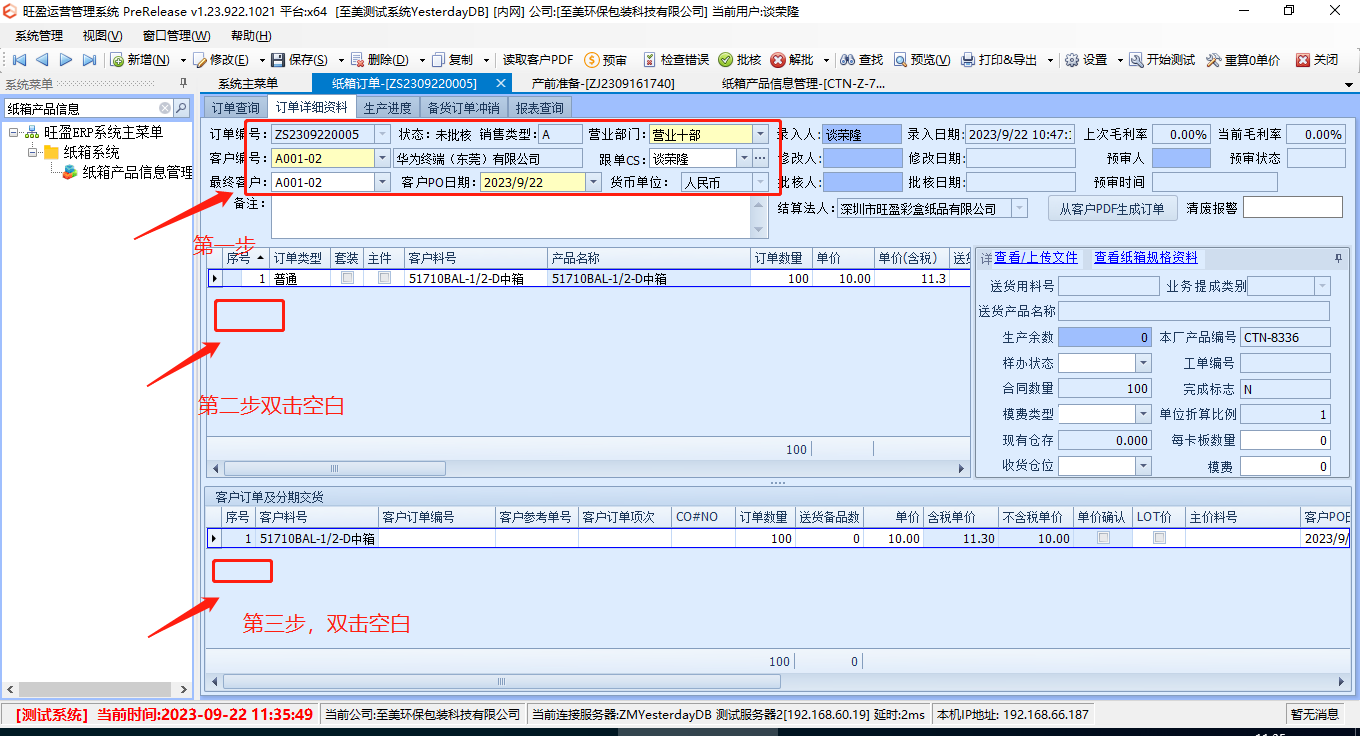
Task: Open the 最终客户 dropdown
Action: coord(382,182)
